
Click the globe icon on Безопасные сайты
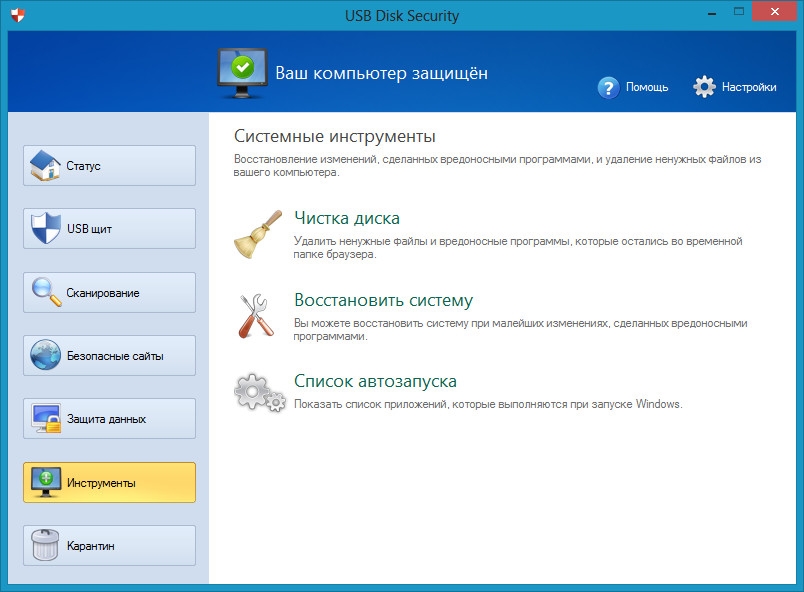pos(45,355)
